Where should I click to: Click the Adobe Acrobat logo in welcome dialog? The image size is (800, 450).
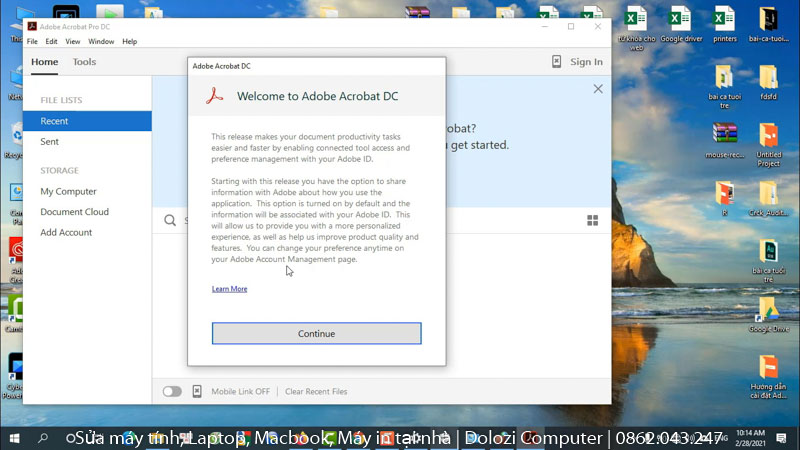pyautogui.click(x=214, y=96)
